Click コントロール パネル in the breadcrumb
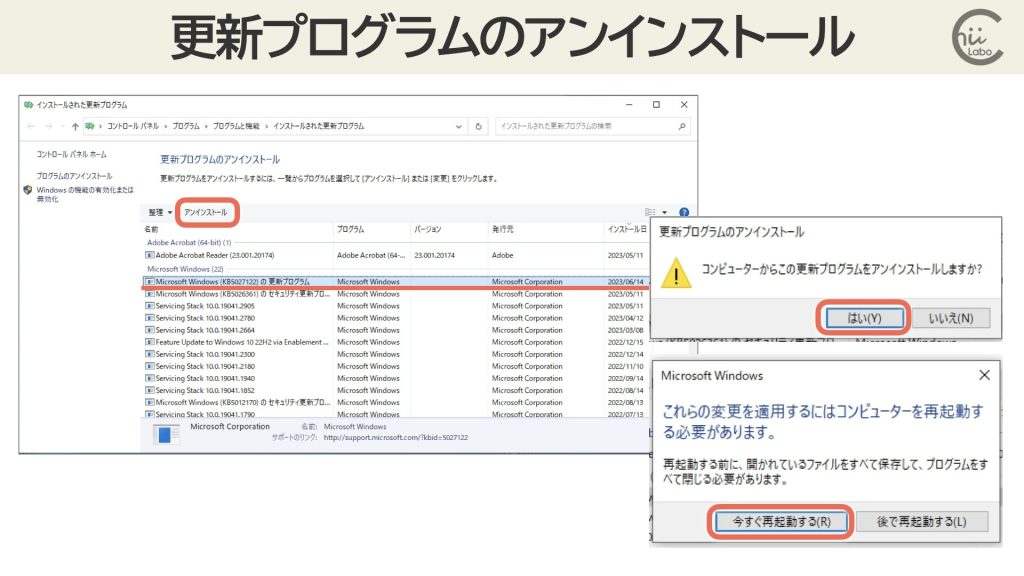1024x576 pixels. point(133,126)
